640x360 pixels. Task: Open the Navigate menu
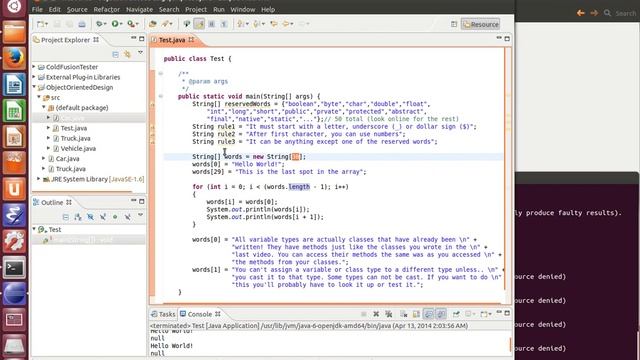tap(139, 9)
